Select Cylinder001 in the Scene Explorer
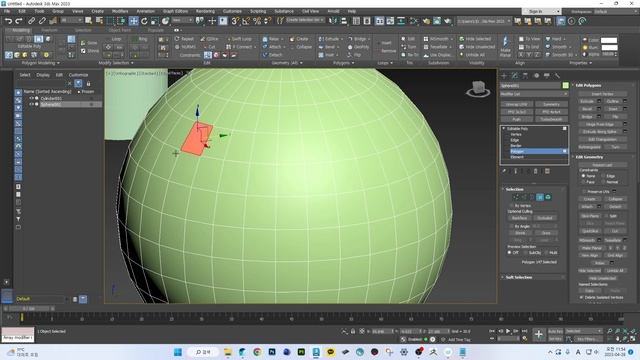640x360 pixels. [x=51, y=98]
